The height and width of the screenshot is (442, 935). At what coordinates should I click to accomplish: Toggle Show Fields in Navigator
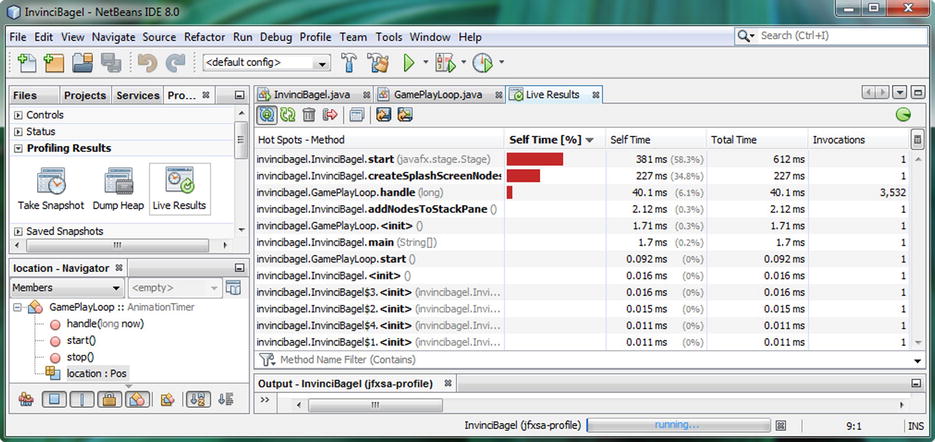tap(54, 400)
